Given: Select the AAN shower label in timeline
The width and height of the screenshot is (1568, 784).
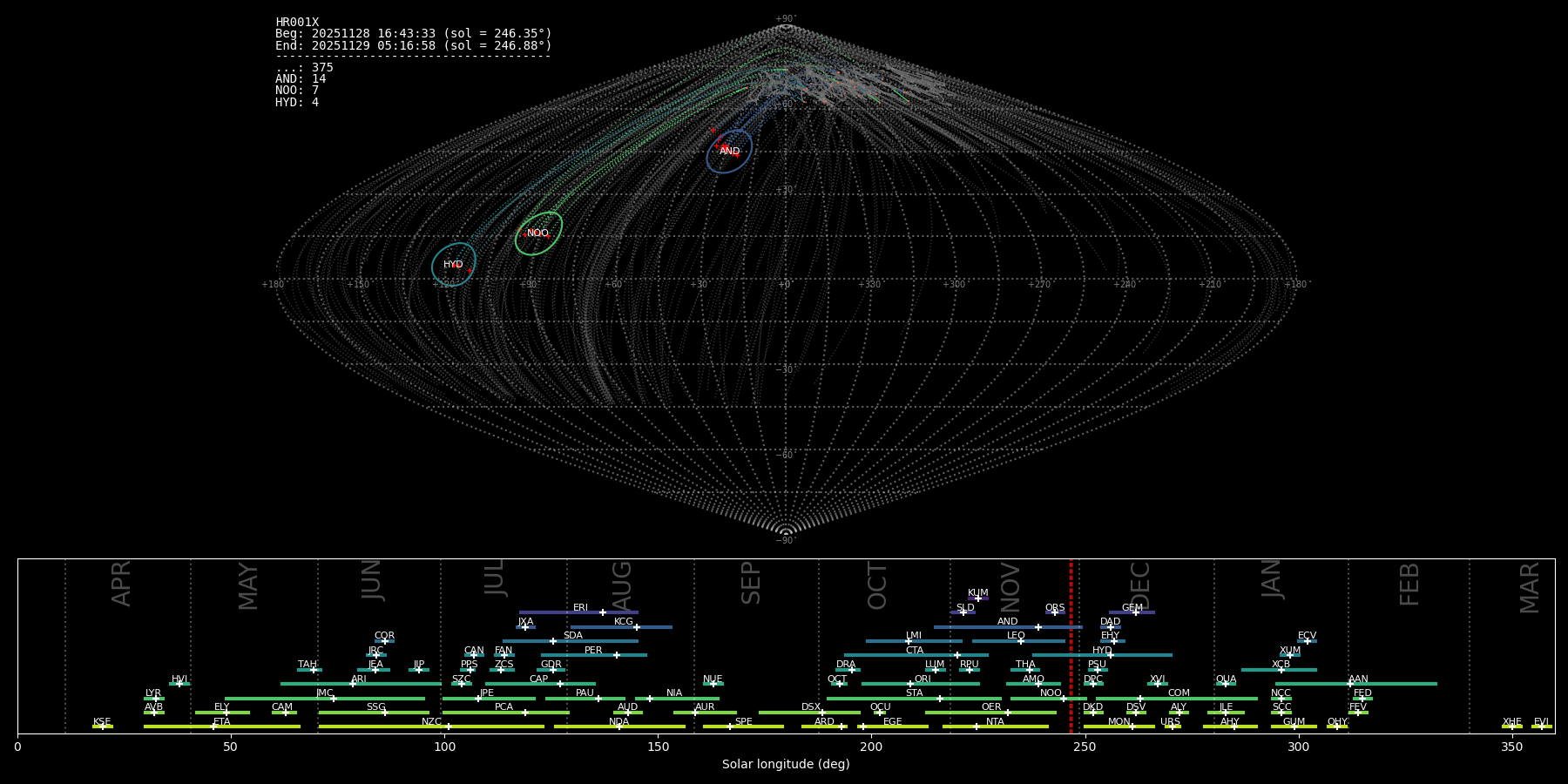Looking at the screenshot, I should coord(1358,679).
